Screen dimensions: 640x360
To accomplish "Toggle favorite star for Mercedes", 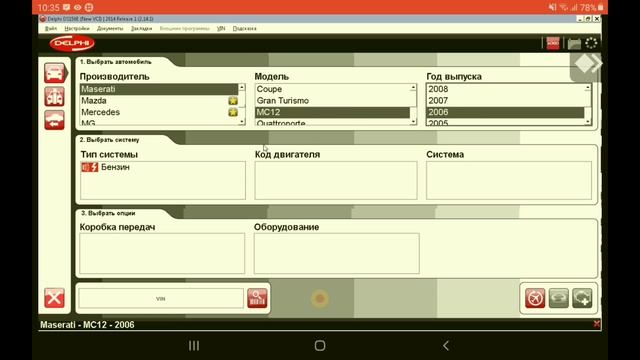I will point(233,112).
